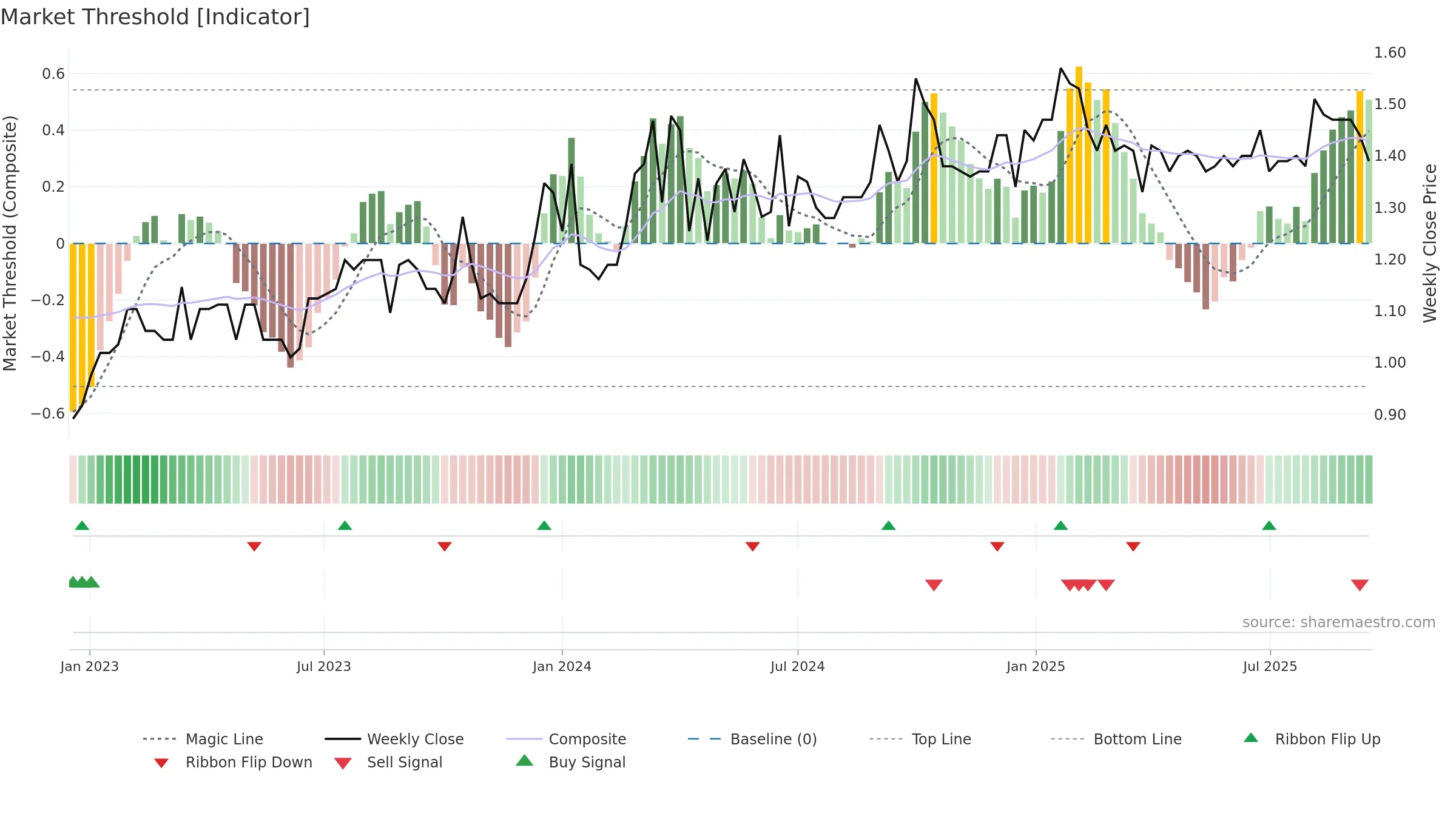
Task: Click the 1.60 price axis value
Action: (x=1390, y=53)
